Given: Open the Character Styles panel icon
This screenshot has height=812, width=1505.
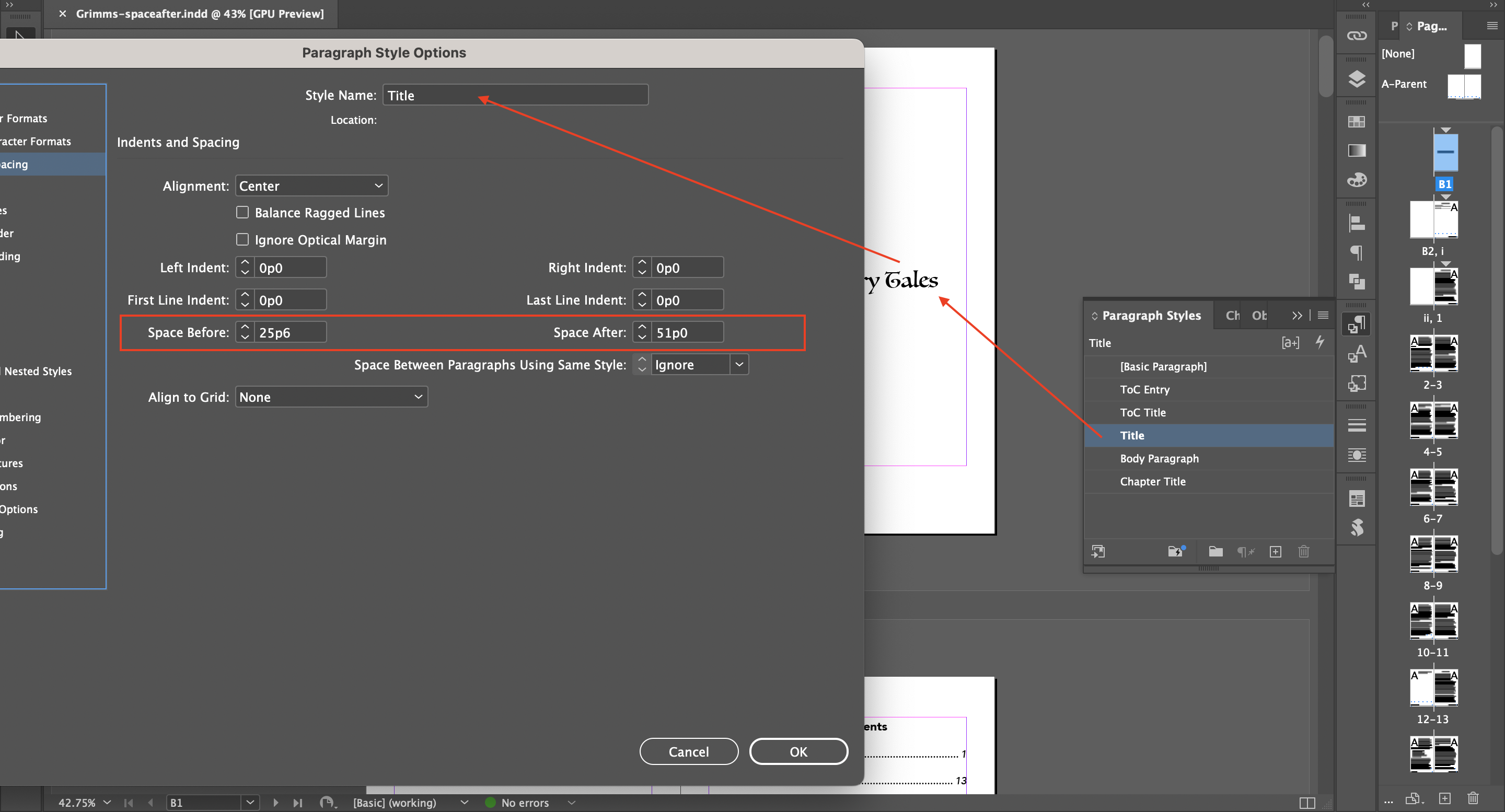Looking at the screenshot, I should (x=1357, y=354).
